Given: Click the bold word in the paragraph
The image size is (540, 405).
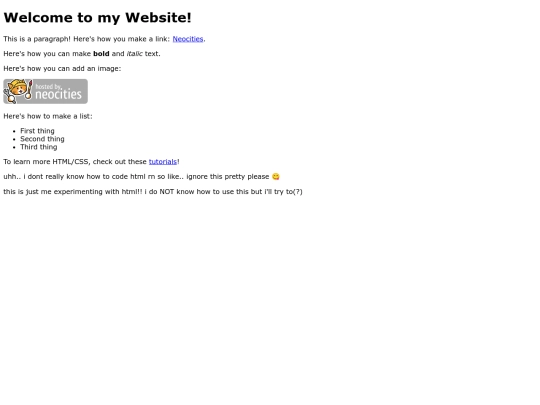Looking at the screenshot, I should pos(101,54).
